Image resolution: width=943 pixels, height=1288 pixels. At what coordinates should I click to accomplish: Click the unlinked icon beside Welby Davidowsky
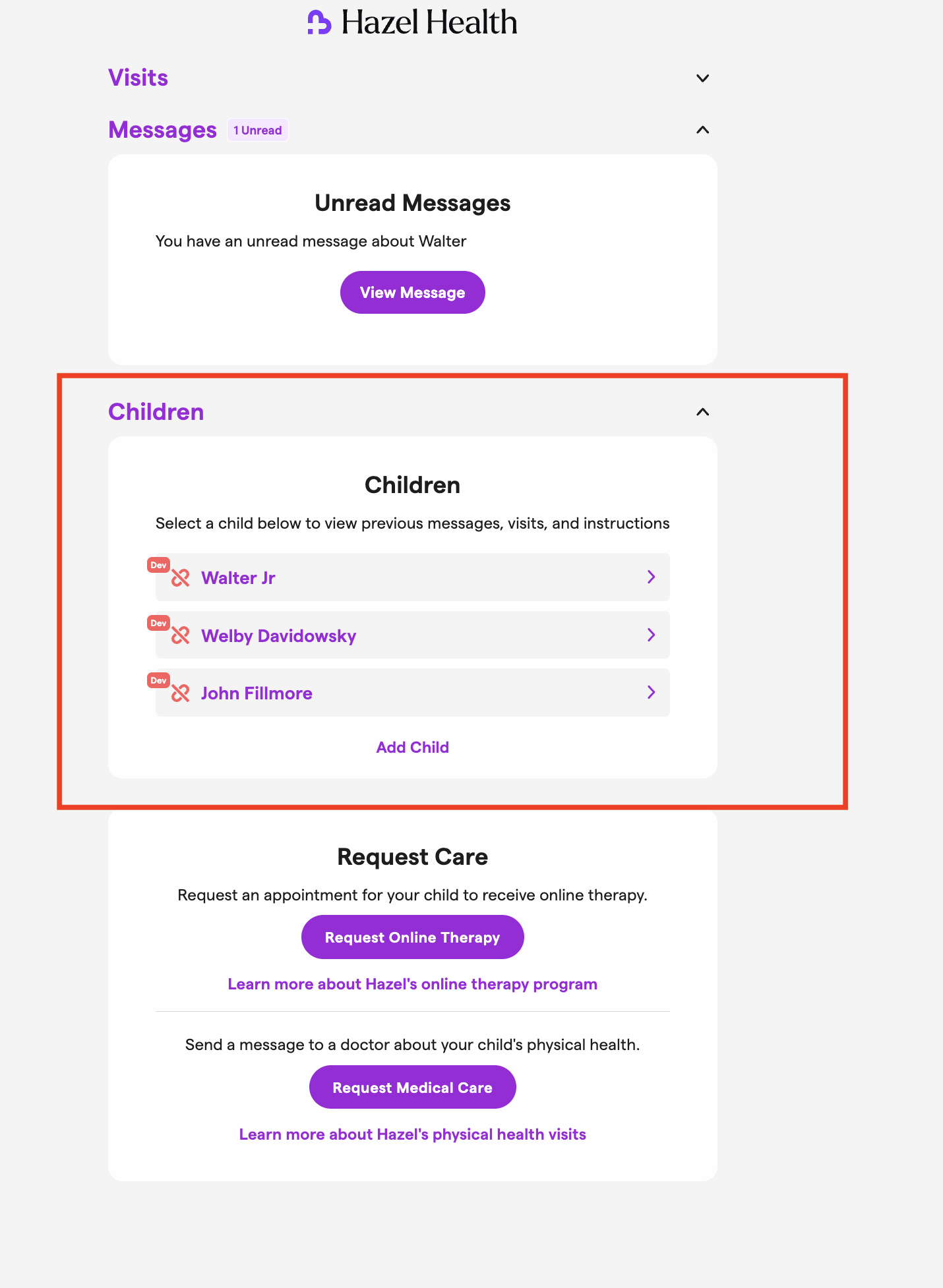[181, 635]
